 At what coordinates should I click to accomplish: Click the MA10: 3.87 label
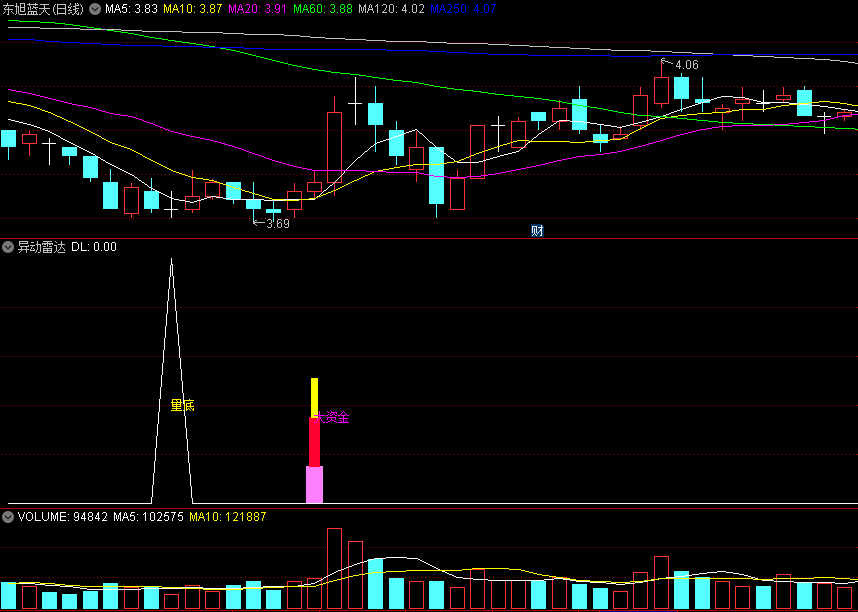[193, 9]
